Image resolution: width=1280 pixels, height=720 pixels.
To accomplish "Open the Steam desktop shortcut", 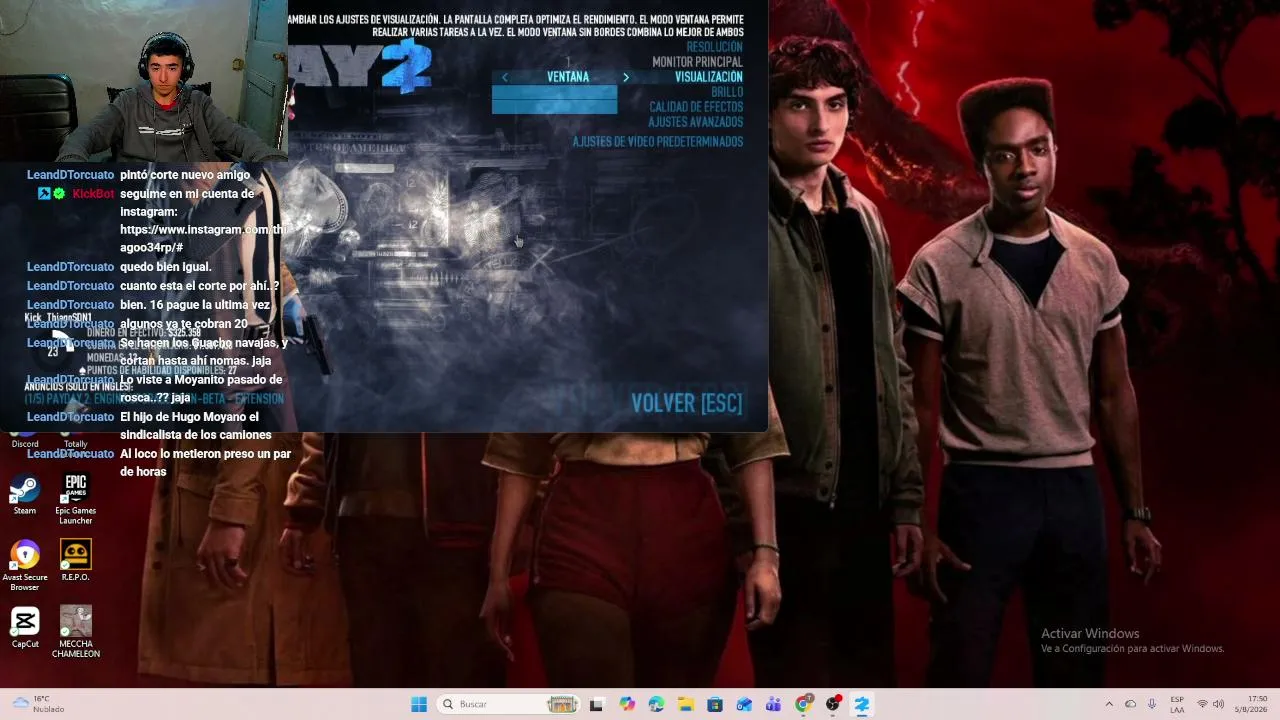I will [25, 495].
